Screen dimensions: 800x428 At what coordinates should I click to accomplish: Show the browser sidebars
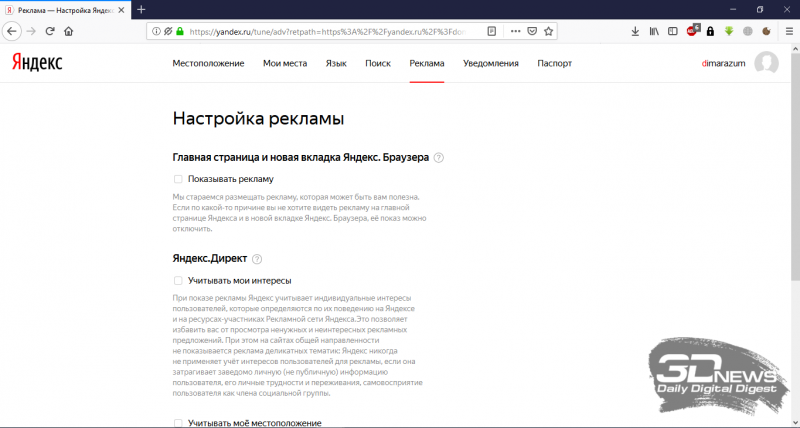[x=673, y=31]
